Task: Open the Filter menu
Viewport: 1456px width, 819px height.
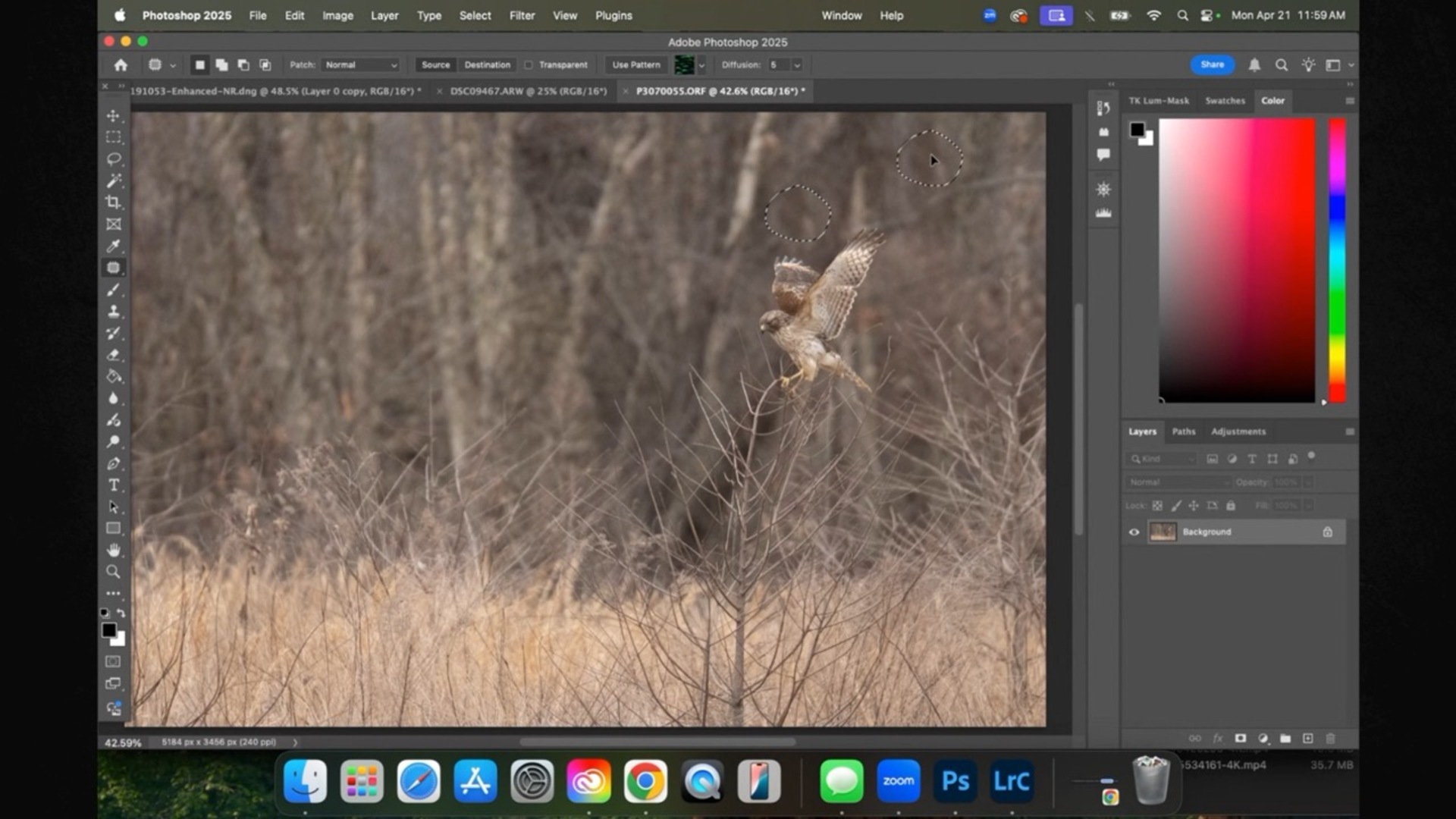Action: (522, 15)
